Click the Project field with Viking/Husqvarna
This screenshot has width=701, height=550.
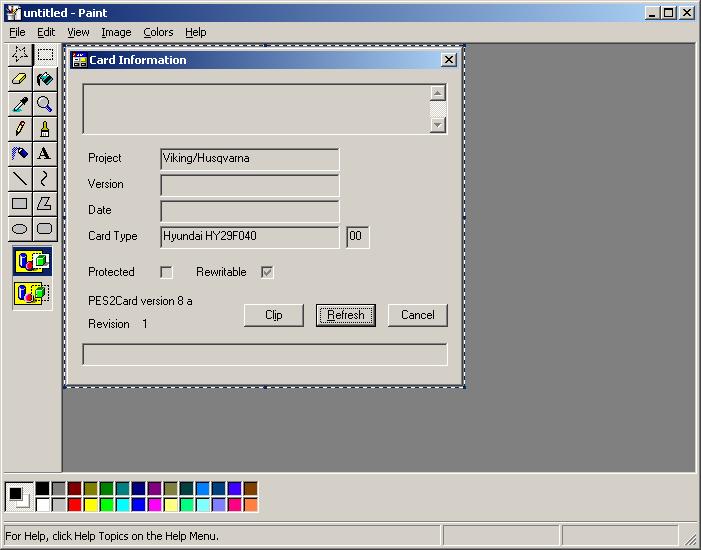click(x=249, y=159)
